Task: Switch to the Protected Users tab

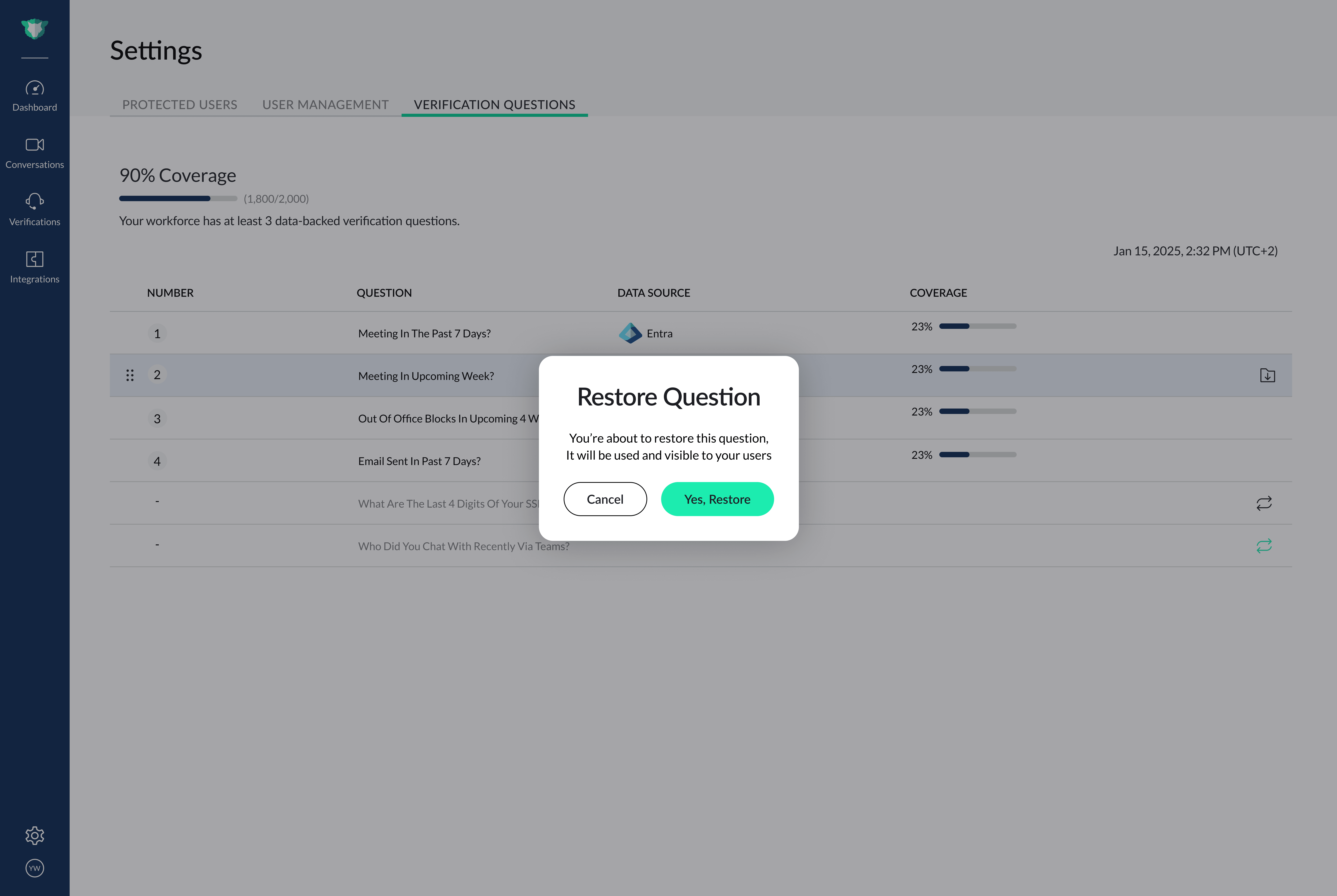Action: [180, 105]
